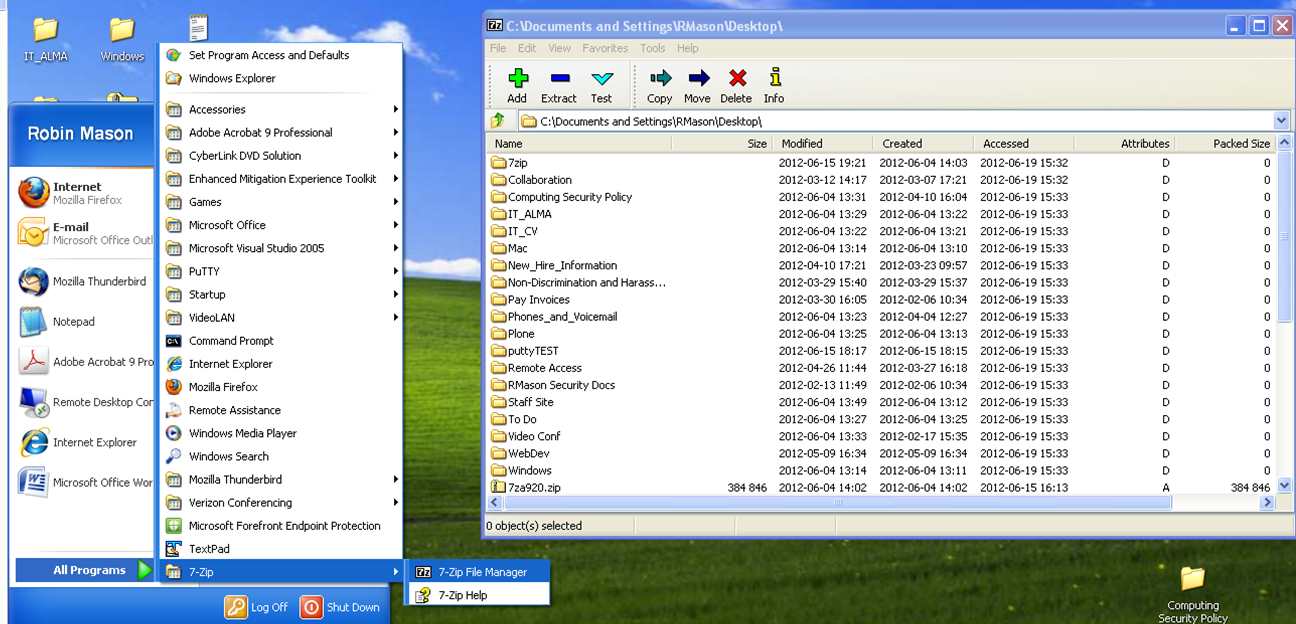
Task: Open the Info toolbar icon
Action: point(774,79)
